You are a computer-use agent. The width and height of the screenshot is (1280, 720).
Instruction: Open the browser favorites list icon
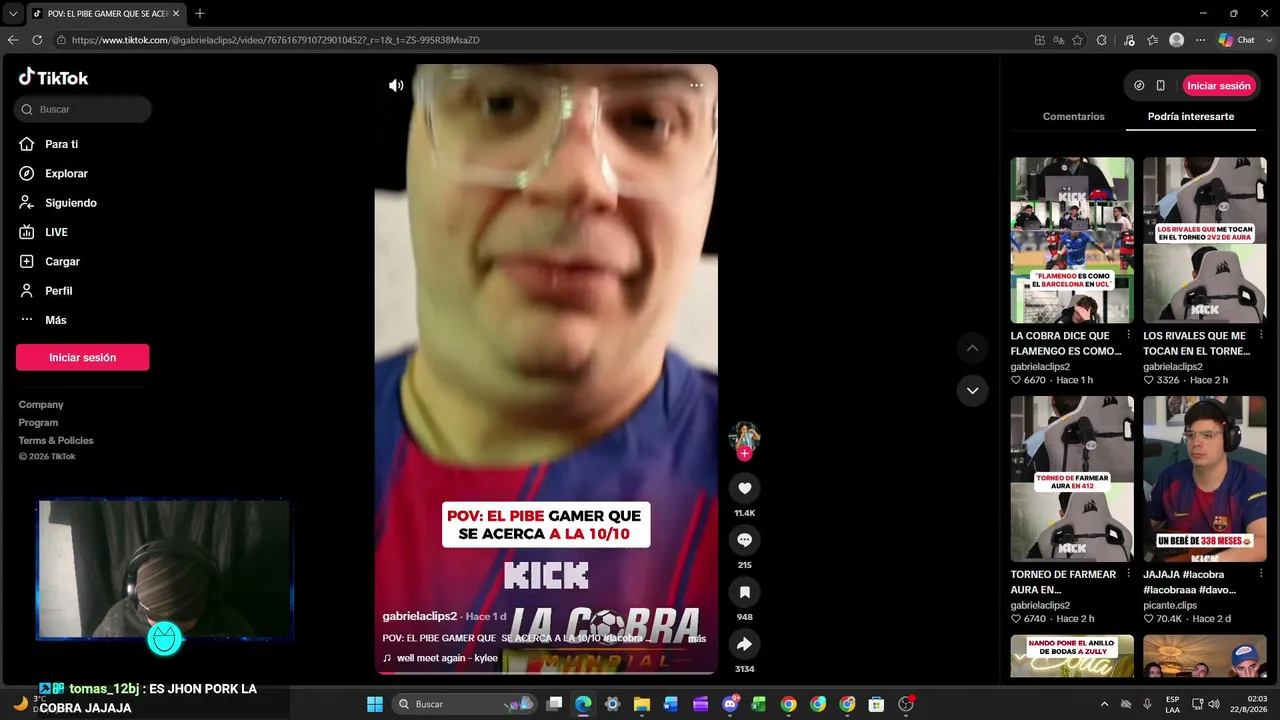1153,40
